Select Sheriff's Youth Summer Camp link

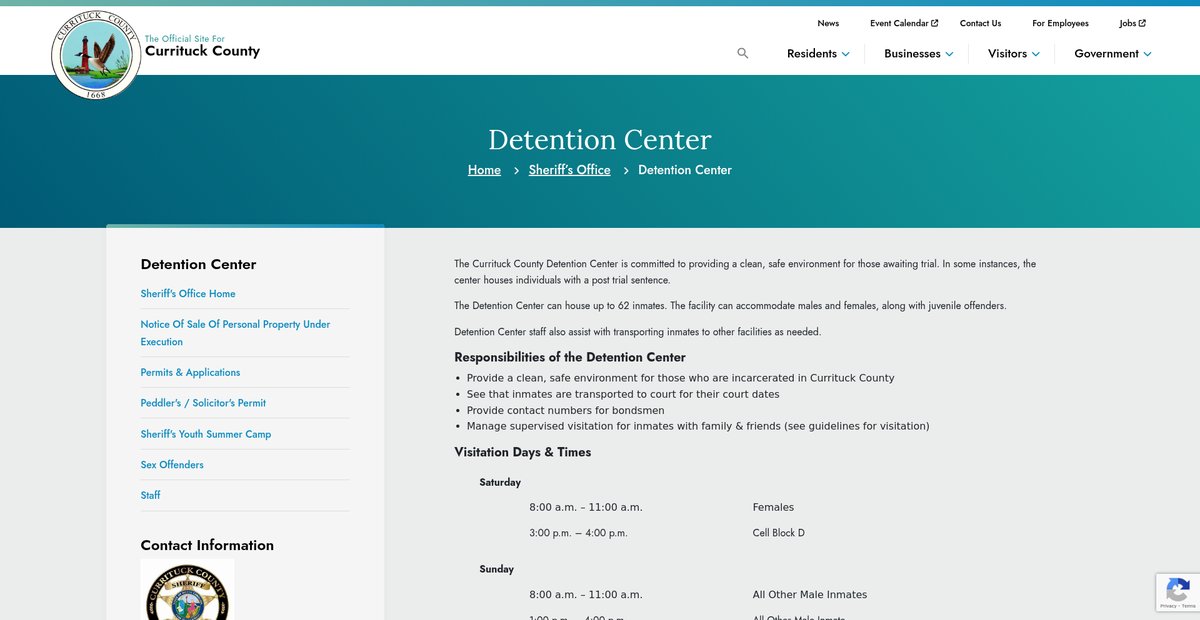coord(205,434)
